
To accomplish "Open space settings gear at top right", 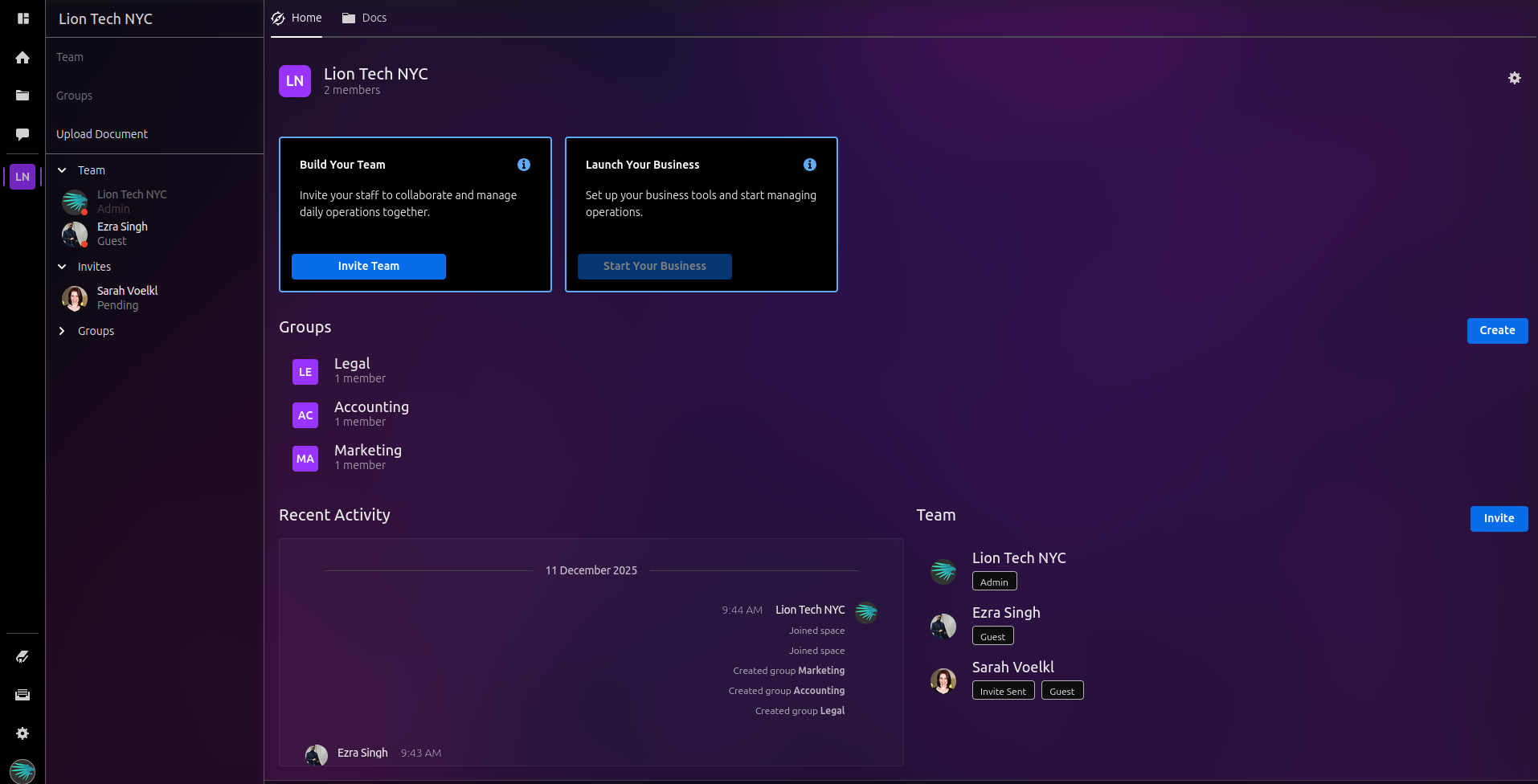I will [x=1514, y=78].
